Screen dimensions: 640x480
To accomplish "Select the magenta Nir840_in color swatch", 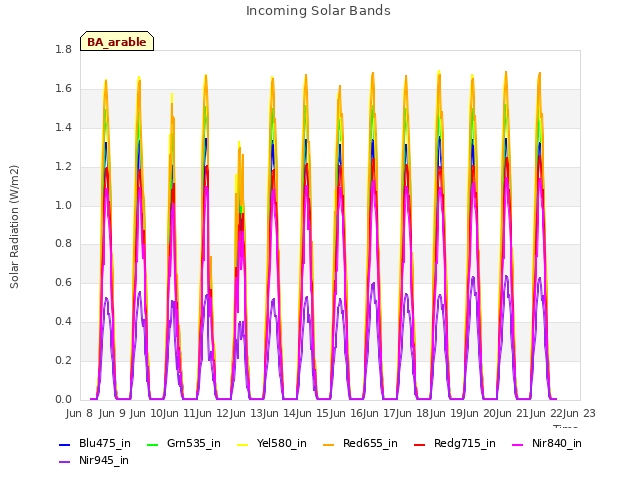I will point(518,444).
